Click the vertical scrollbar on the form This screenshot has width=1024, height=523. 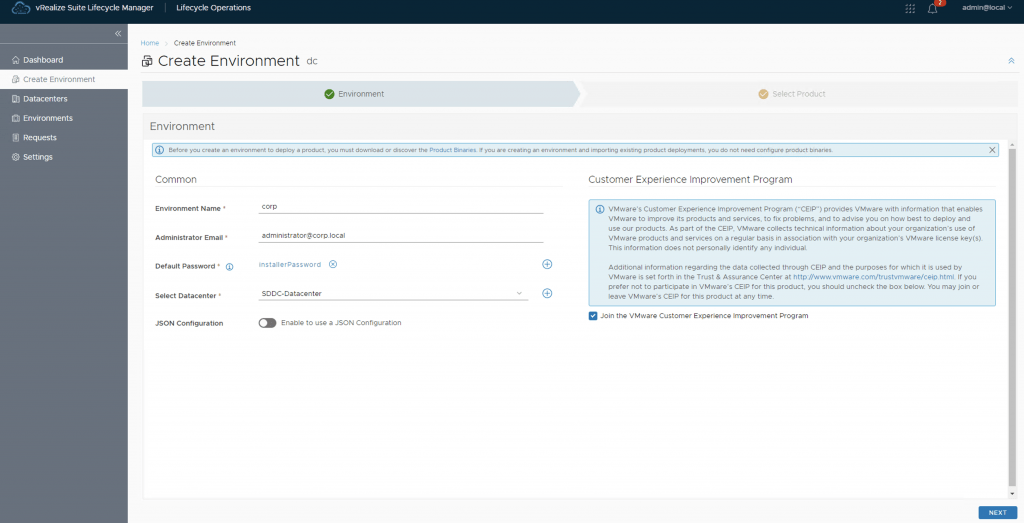(1013, 300)
